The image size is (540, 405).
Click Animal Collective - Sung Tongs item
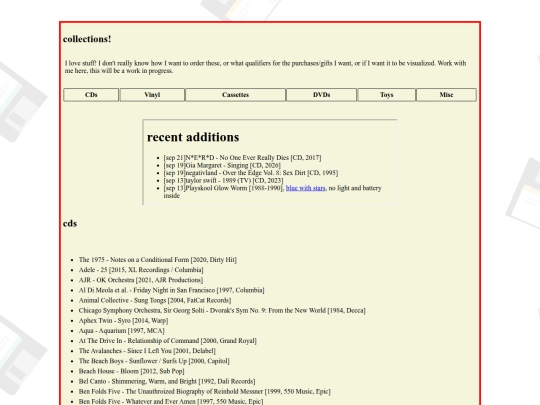tap(155, 300)
